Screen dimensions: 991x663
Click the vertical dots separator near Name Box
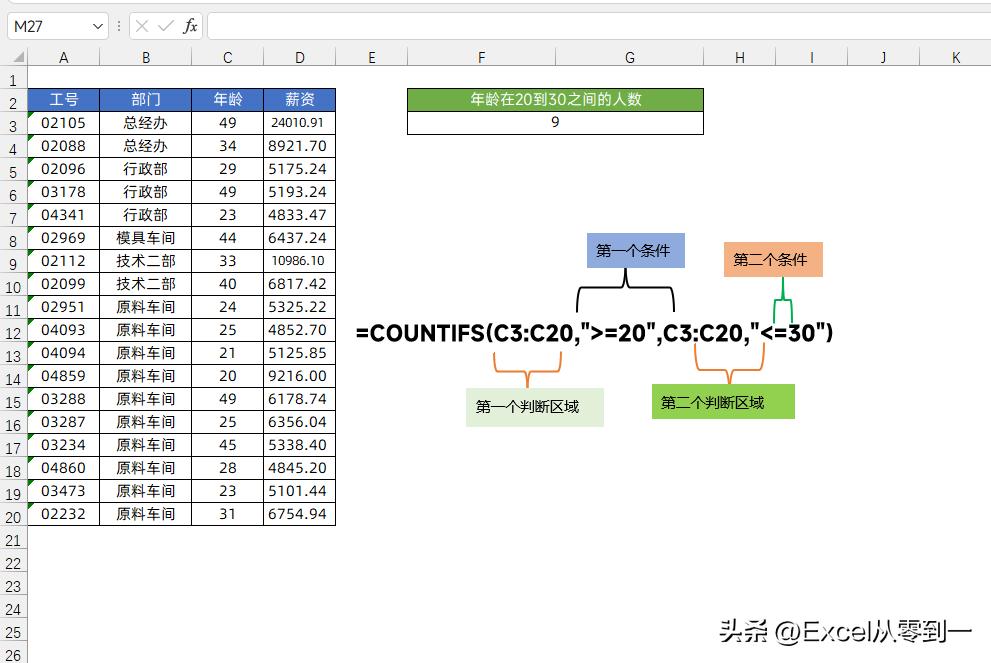(x=120, y=26)
